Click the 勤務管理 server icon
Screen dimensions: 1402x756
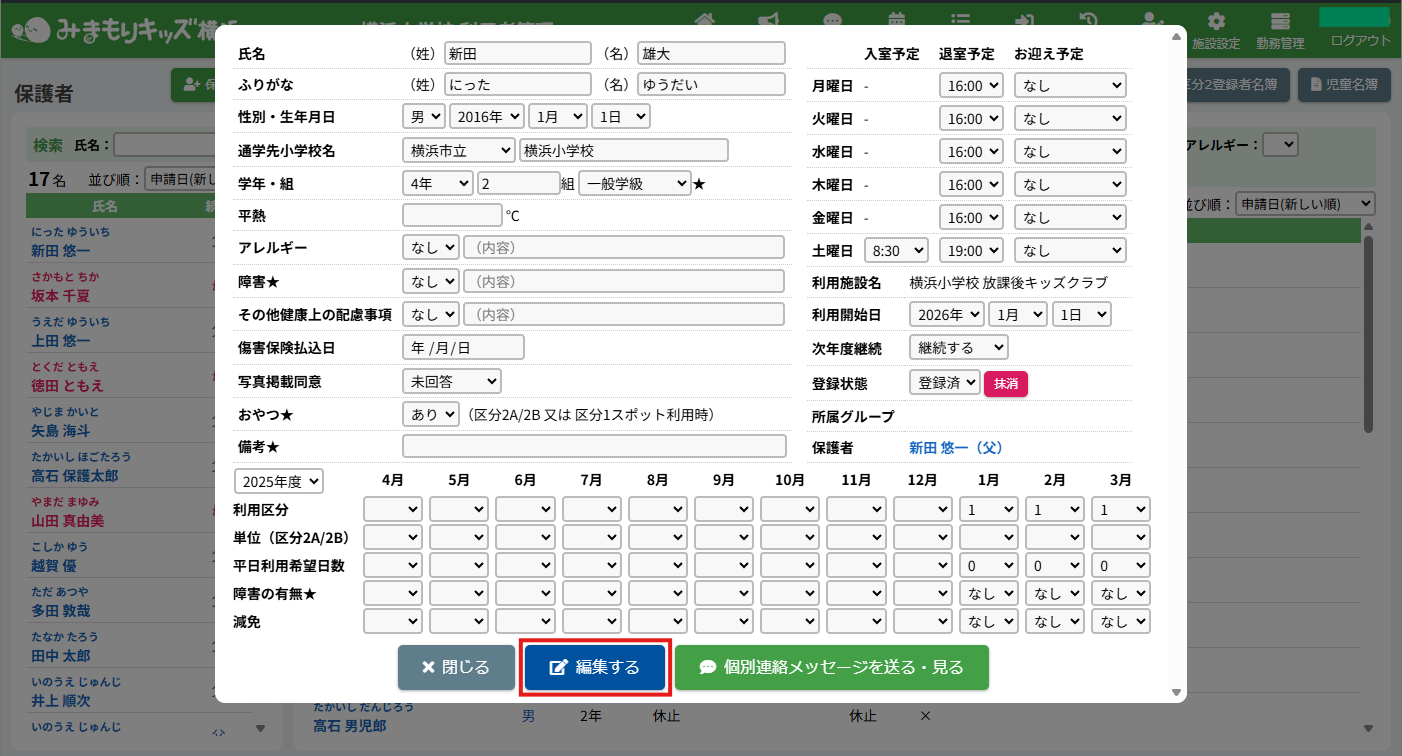pyautogui.click(x=1280, y=21)
